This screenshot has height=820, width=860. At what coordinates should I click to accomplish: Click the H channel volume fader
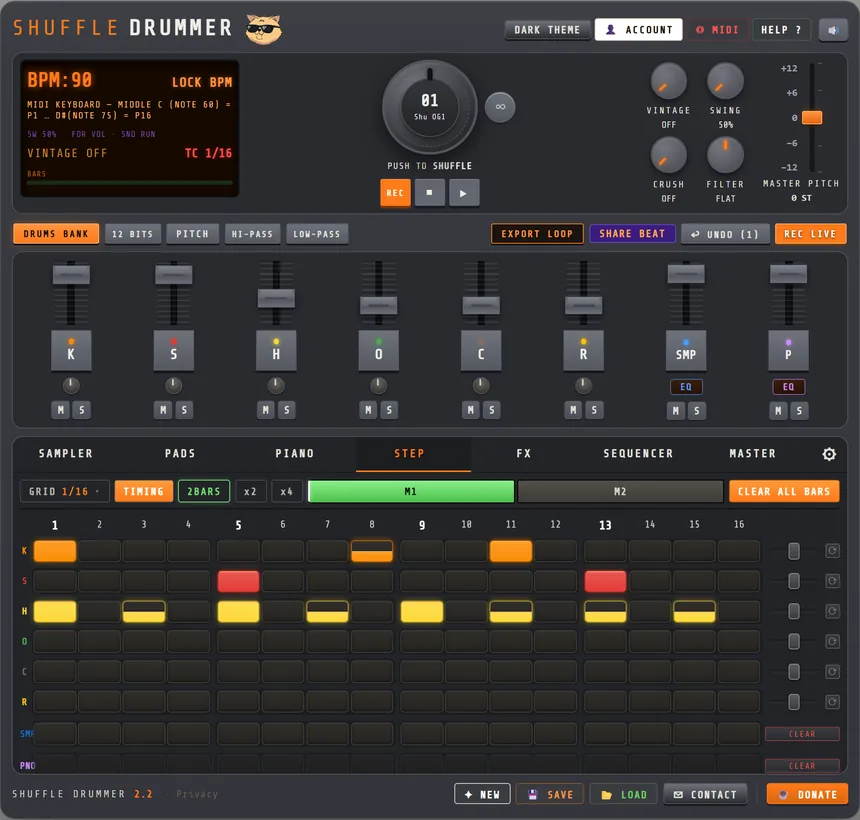(x=276, y=298)
